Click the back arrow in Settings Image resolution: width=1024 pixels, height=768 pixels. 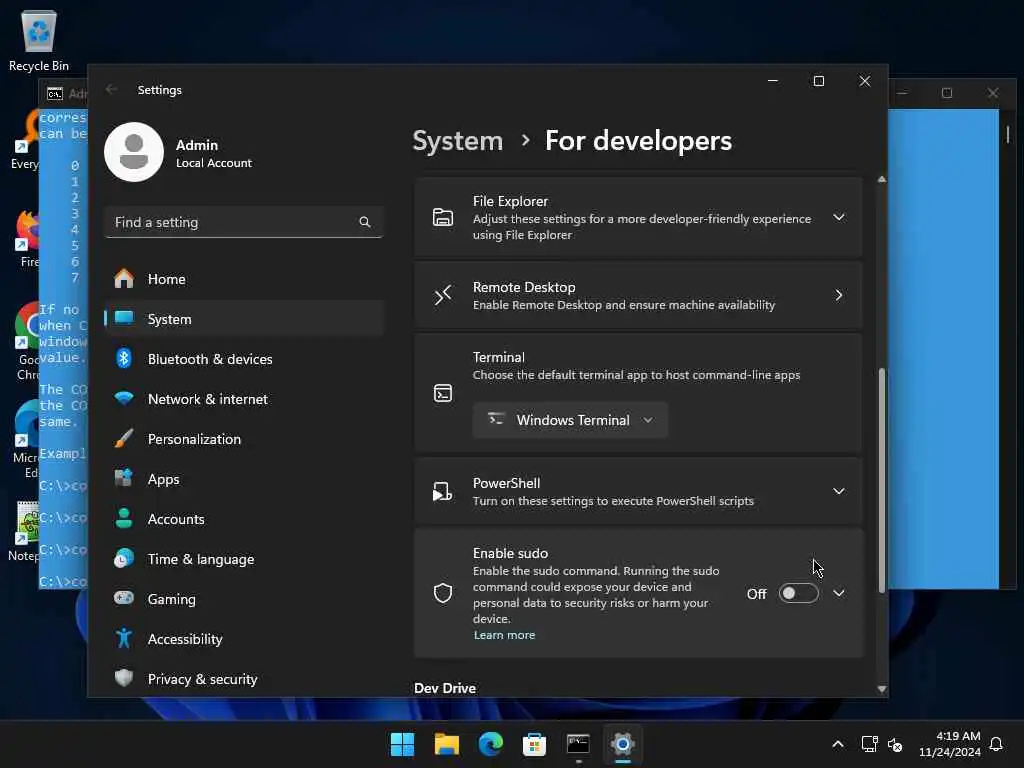pyautogui.click(x=112, y=89)
